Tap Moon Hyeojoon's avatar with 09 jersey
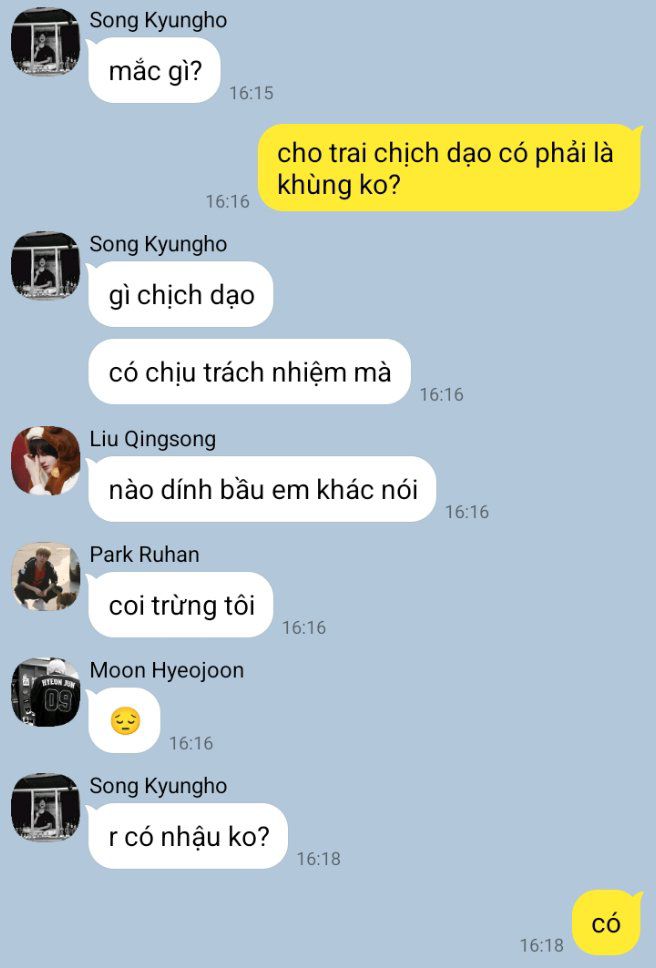This screenshot has height=968, width=656. pyautogui.click(x=45, y=692)
